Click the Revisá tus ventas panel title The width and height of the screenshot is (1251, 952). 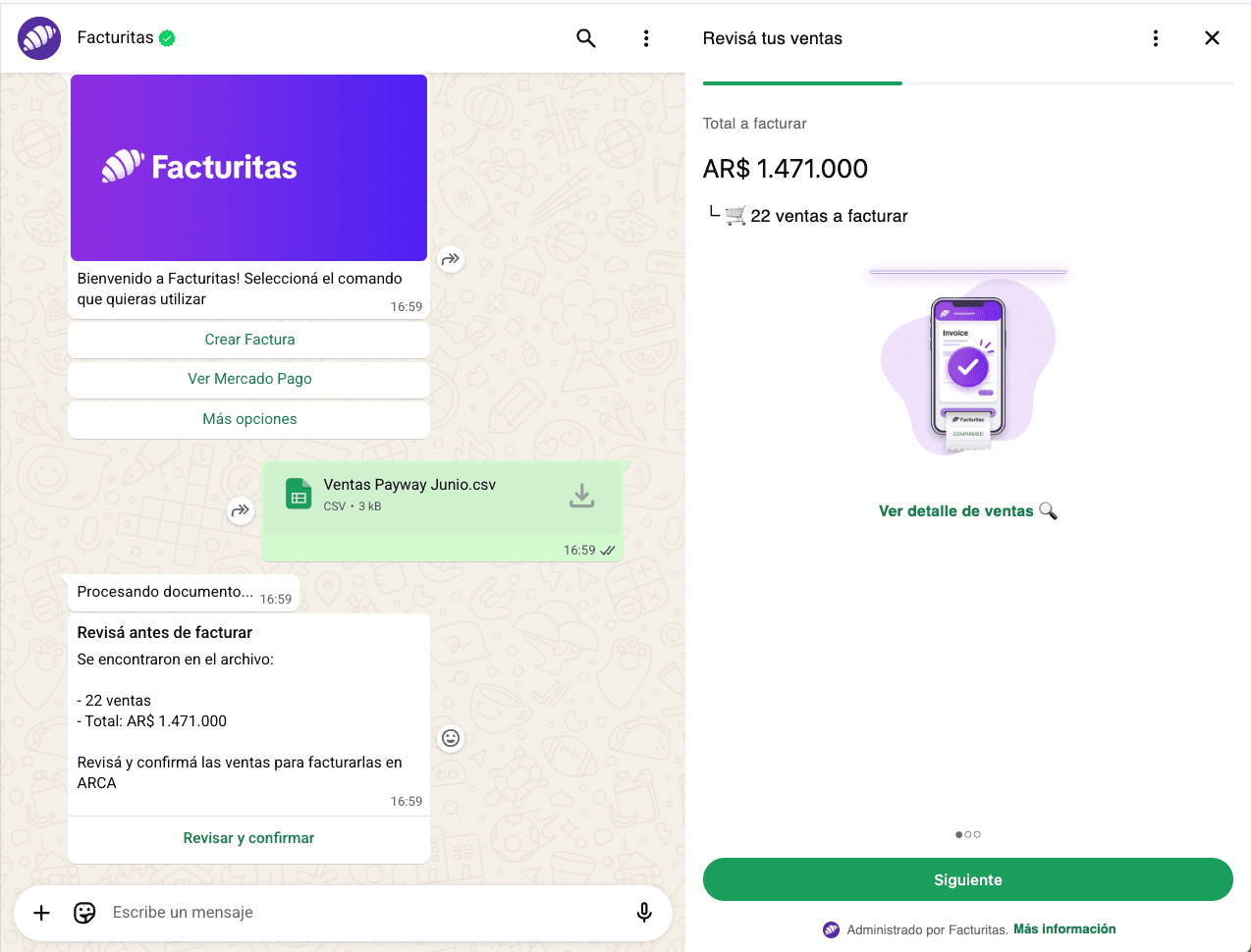773,38
